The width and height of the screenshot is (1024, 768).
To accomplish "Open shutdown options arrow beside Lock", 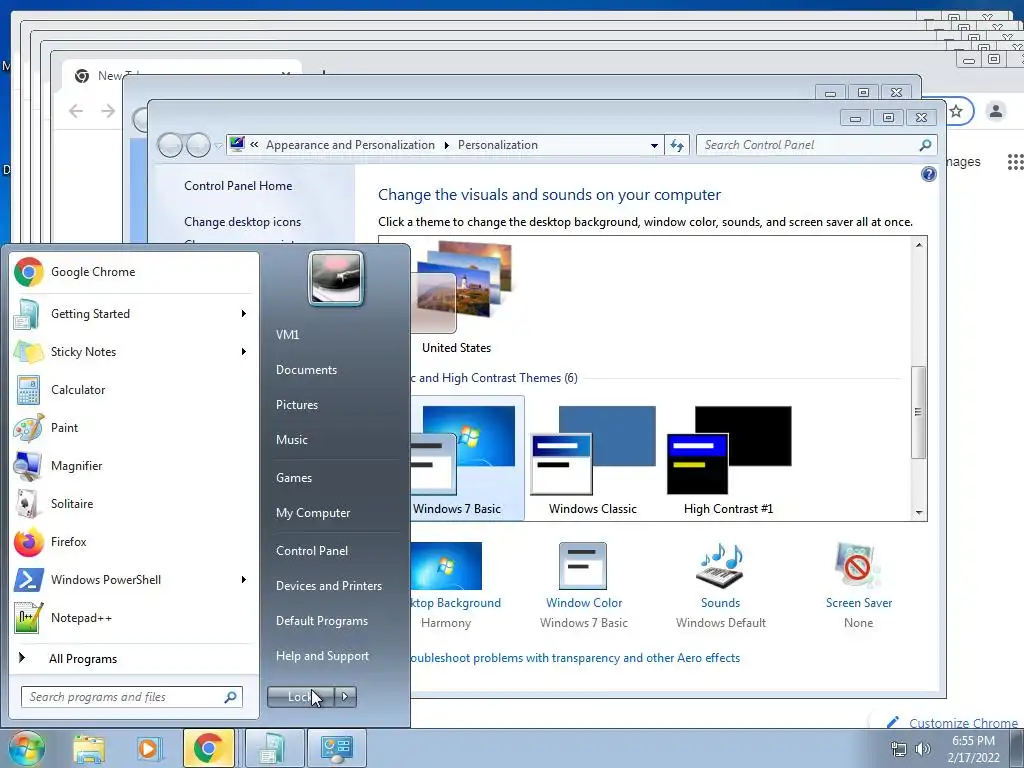I will coord(345,697).
